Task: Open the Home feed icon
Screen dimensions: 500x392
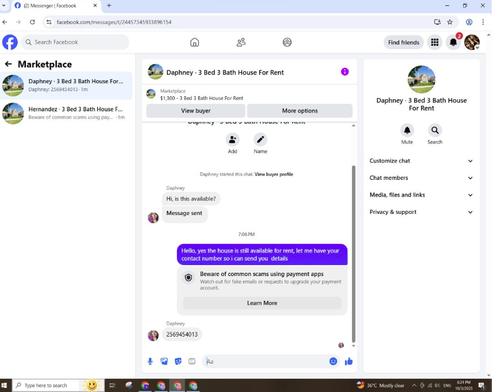Action: (x=195, y=42)
